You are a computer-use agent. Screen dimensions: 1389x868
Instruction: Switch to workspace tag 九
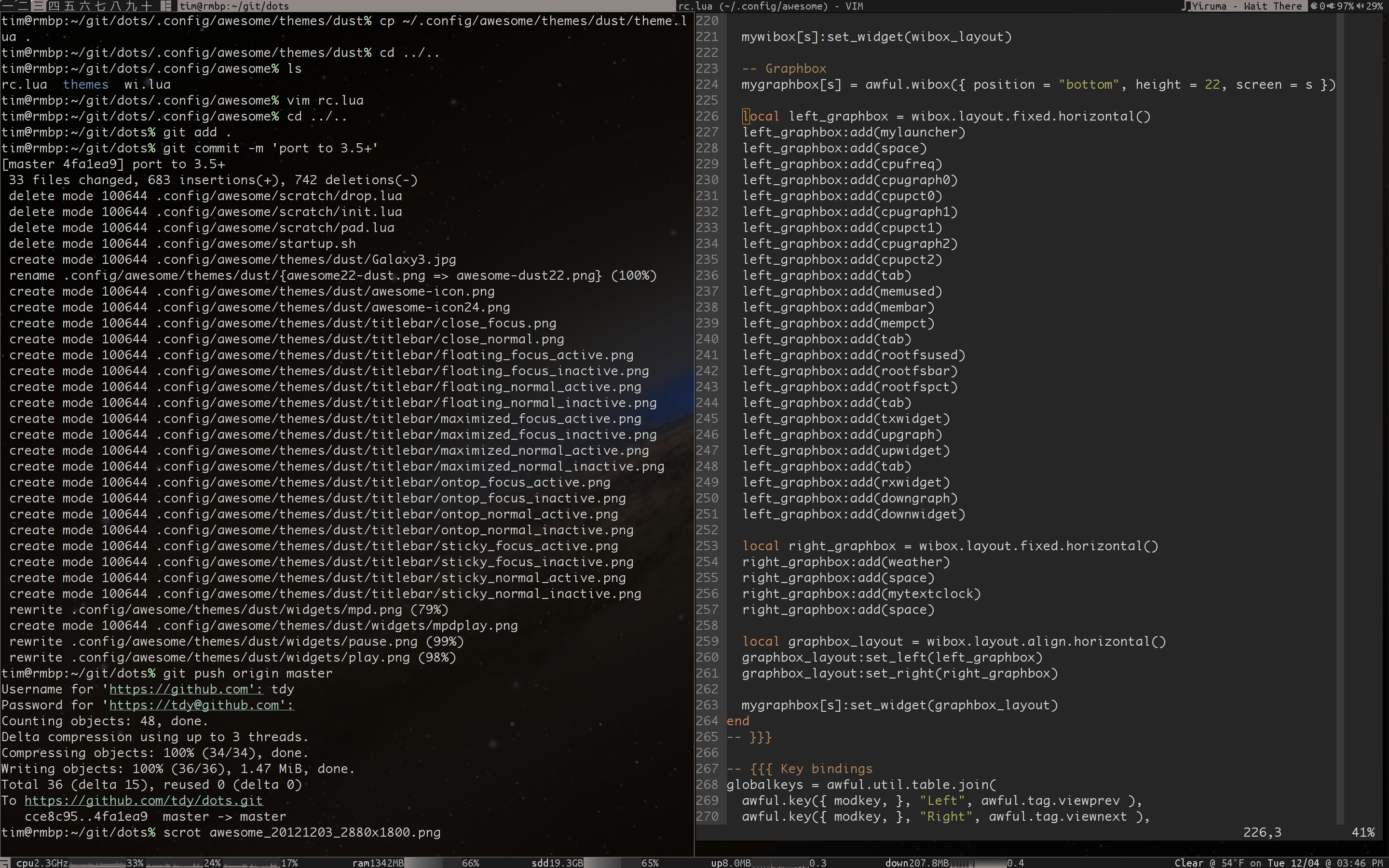coord(131,6)
